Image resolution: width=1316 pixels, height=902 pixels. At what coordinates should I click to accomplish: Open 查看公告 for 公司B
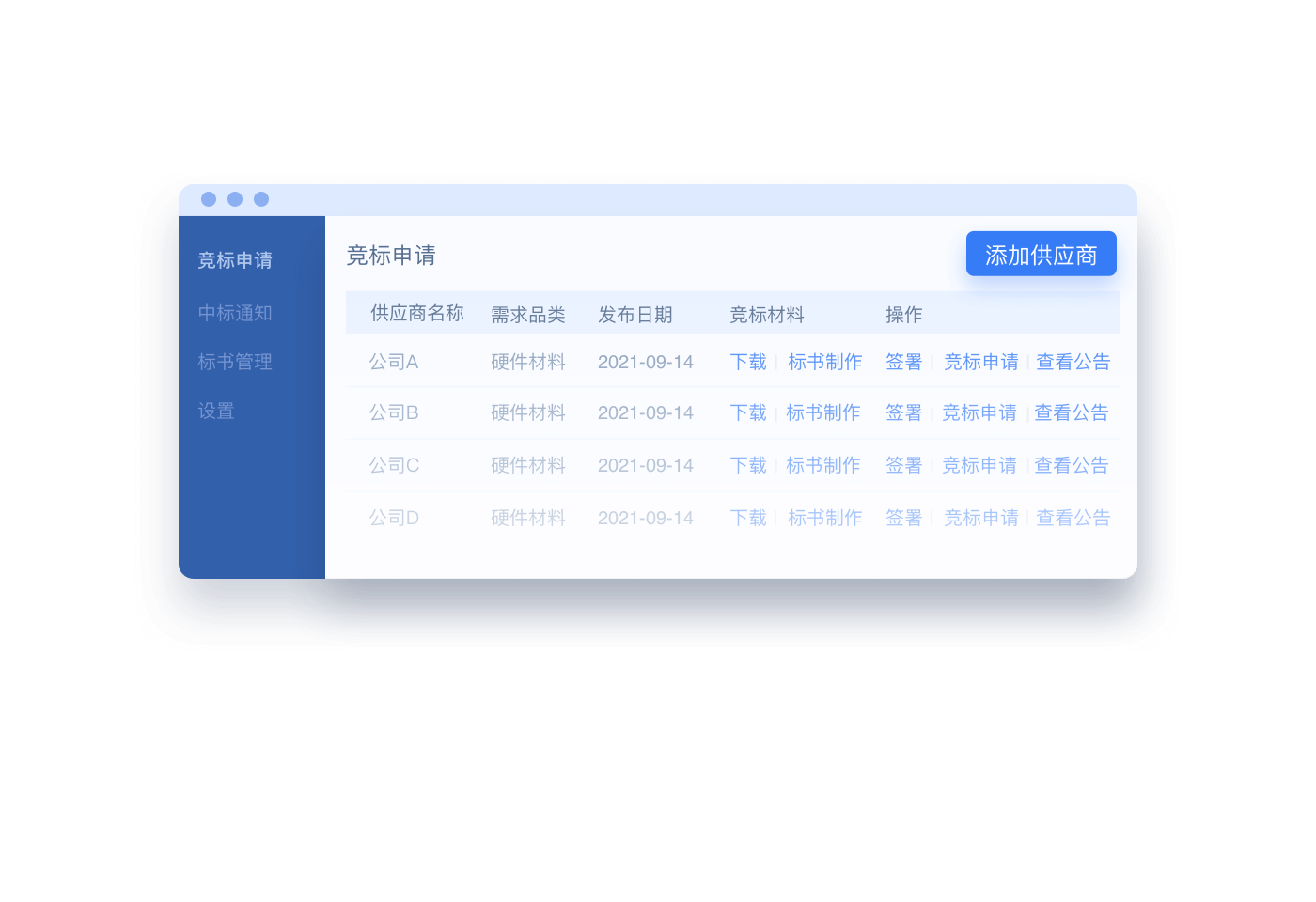click(1071, 412)
